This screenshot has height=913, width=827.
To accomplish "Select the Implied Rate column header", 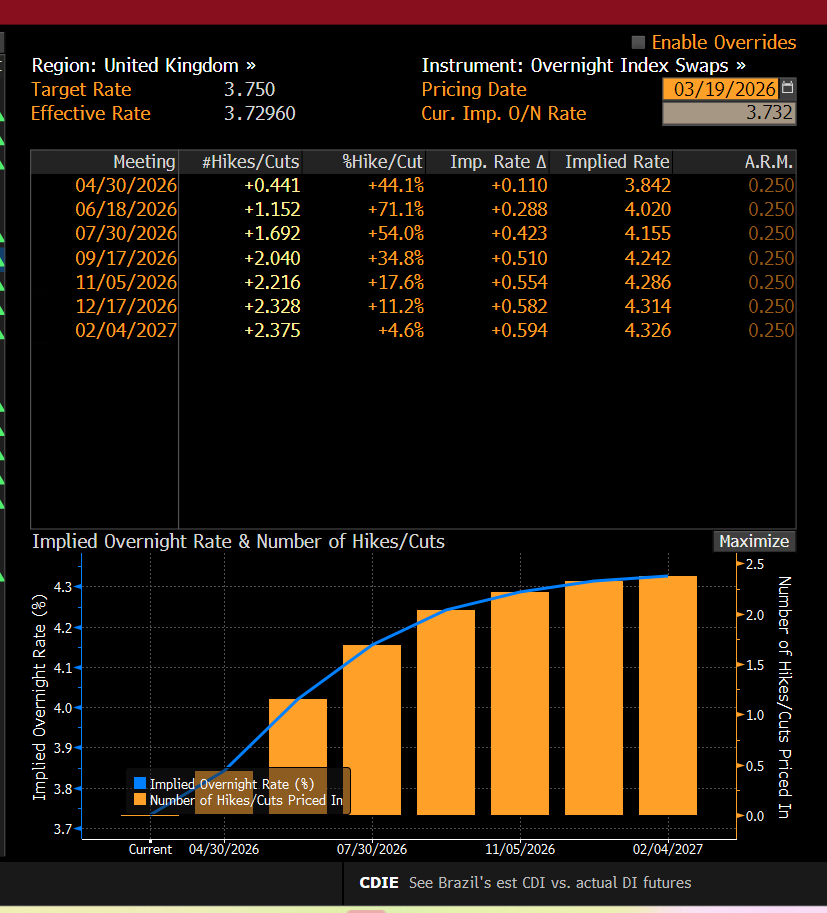I will (617, 162).
